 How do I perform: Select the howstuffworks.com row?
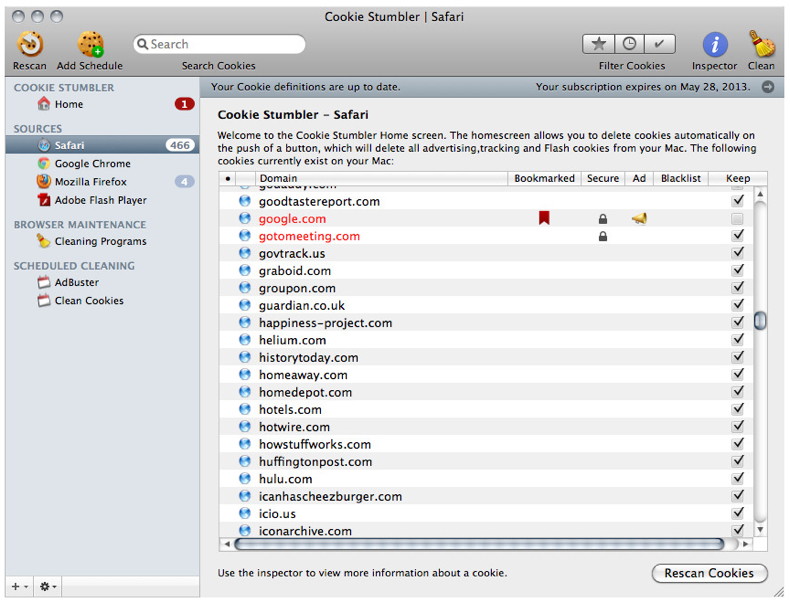[x=486, y=444]
